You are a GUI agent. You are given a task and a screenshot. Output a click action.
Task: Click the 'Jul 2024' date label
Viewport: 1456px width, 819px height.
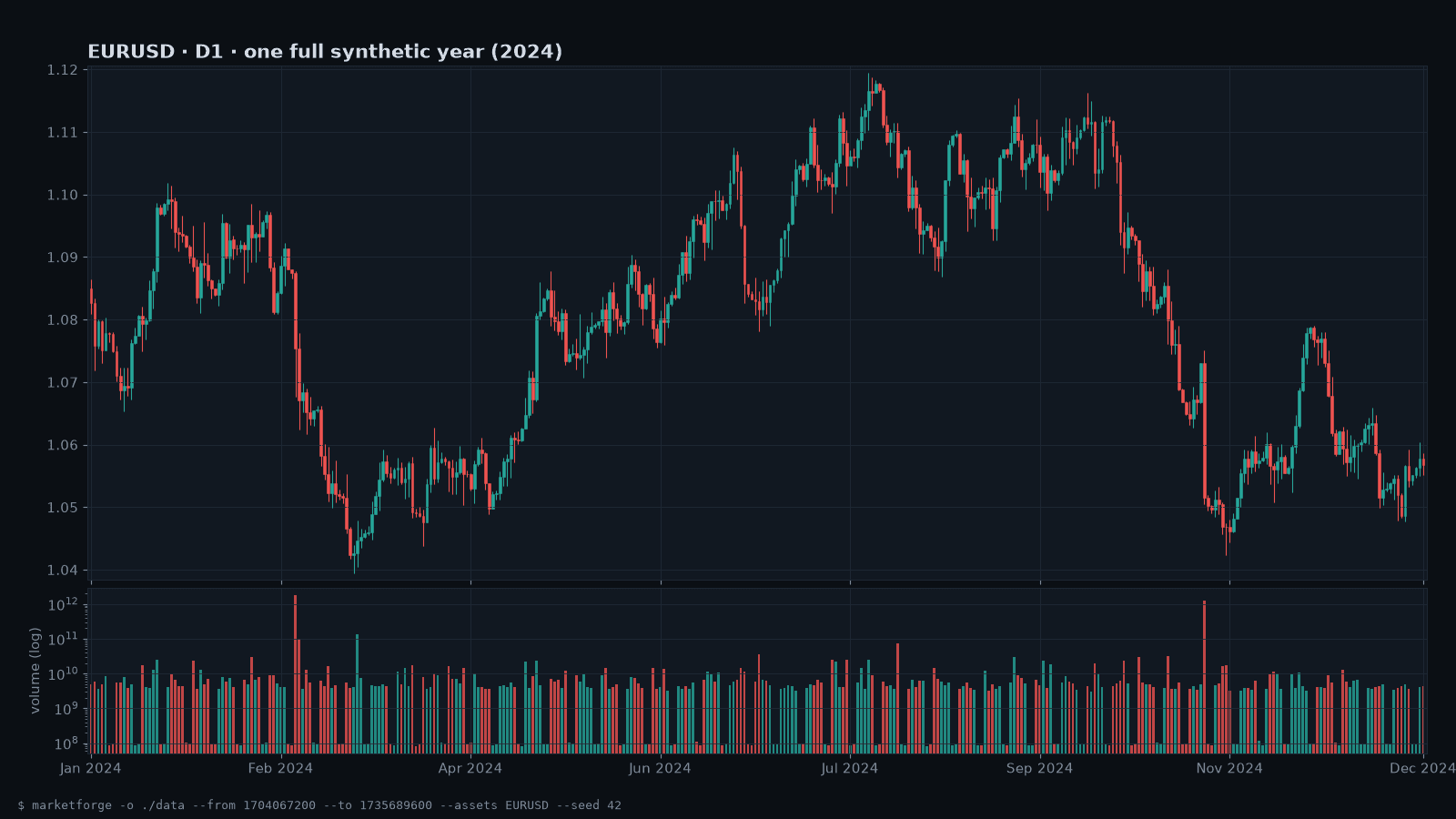[850, 768]
